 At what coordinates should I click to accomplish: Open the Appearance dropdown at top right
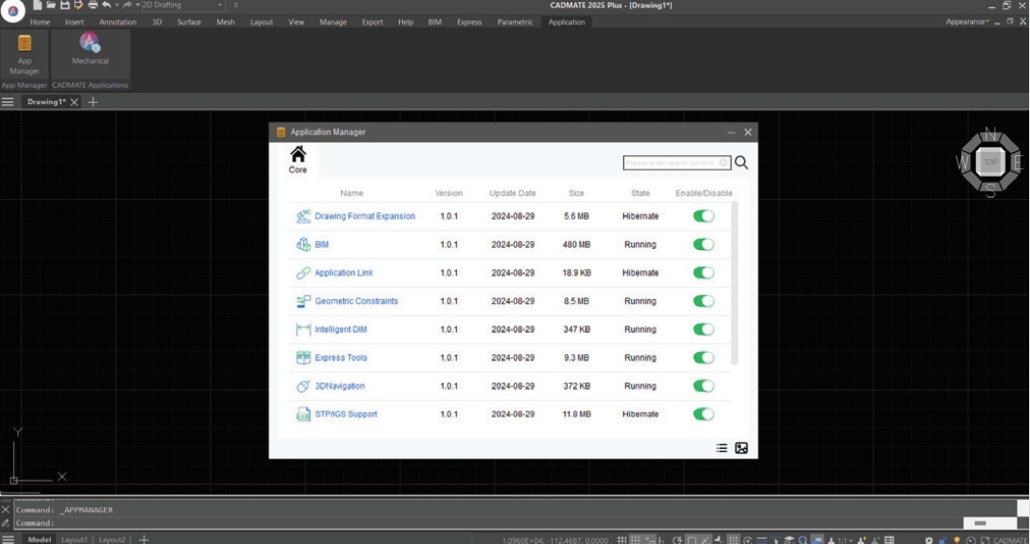tap(967, 22)
